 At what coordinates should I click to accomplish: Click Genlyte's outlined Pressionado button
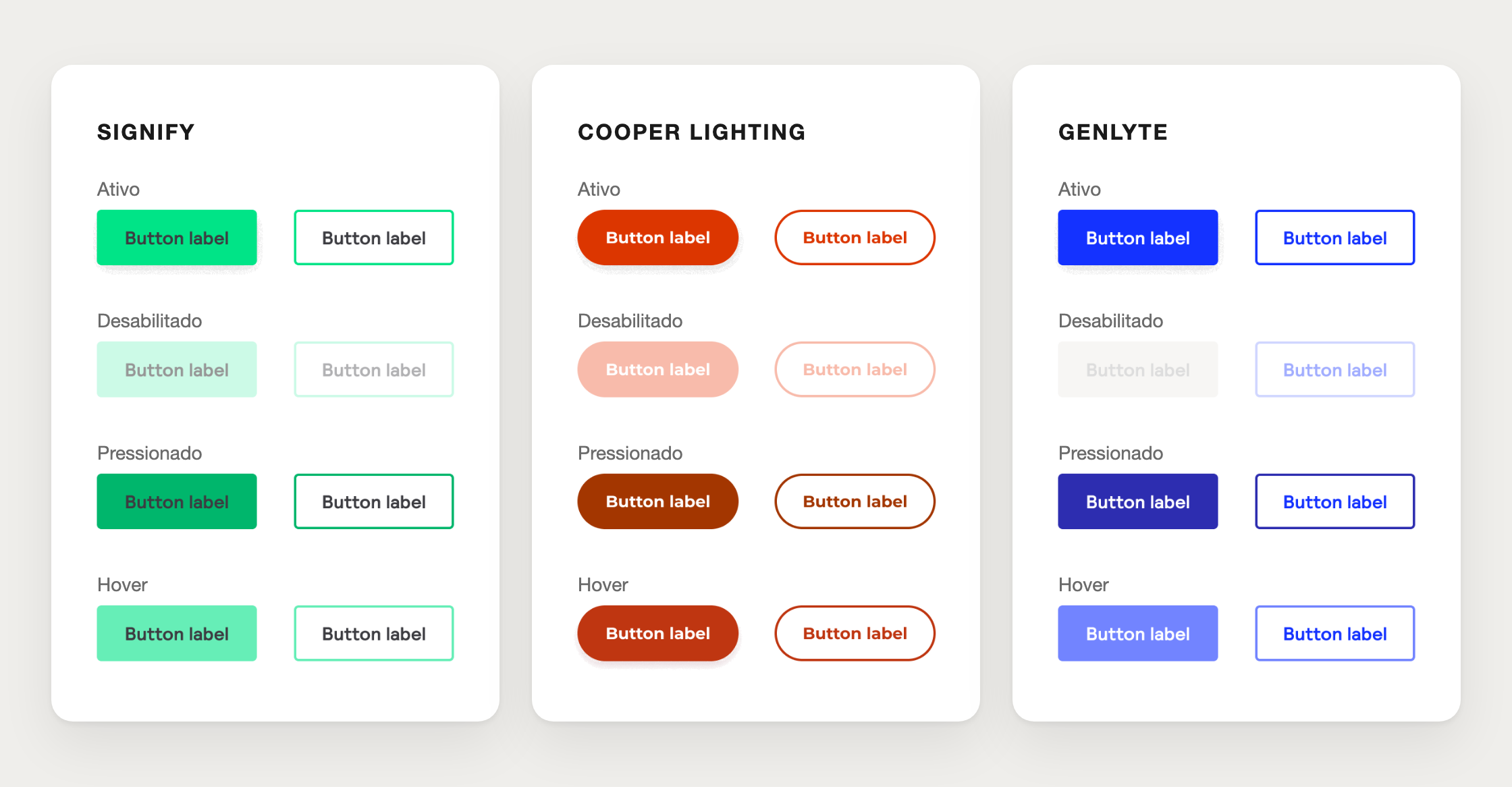(1335, 501)
